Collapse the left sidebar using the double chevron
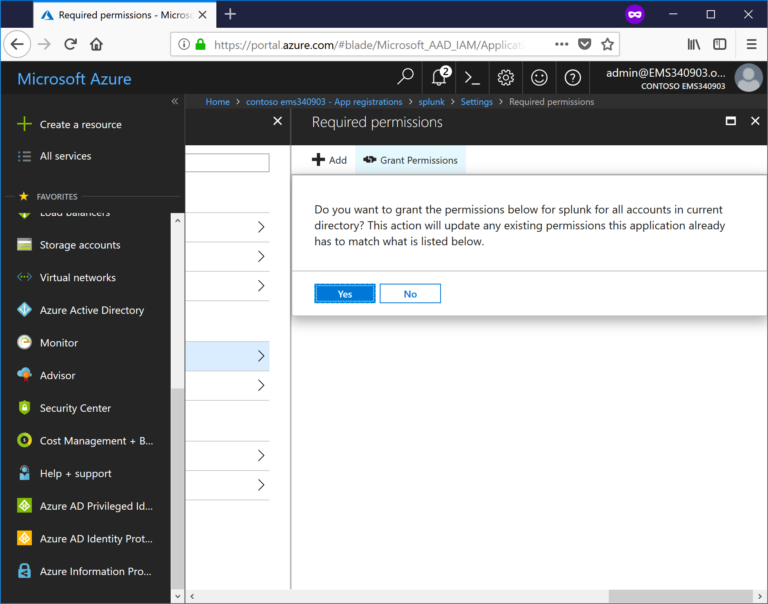This screenshot has height=604, width=768. coord(175,101)
